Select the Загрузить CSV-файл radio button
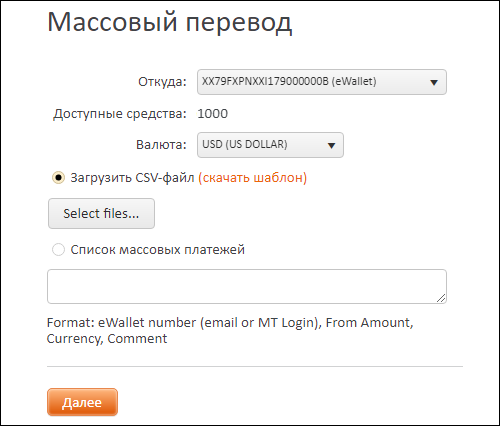500x426 pixels. (58, 178)
